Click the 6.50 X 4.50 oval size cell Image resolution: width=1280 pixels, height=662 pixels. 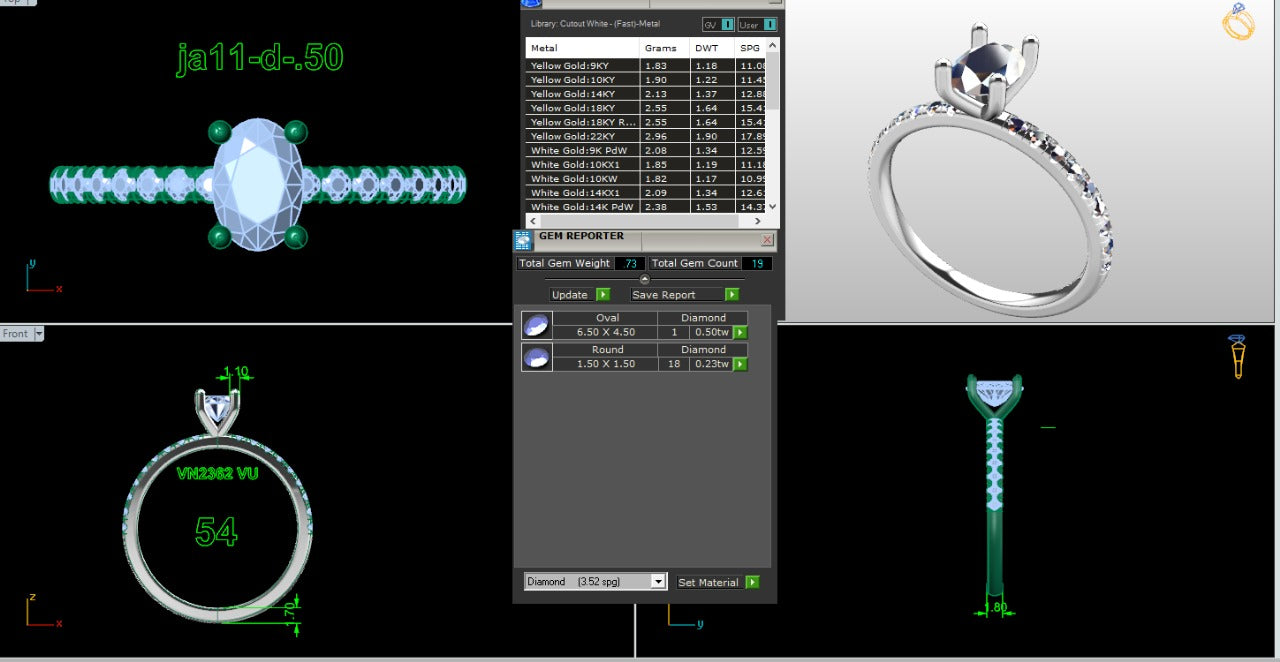[605, 333]
